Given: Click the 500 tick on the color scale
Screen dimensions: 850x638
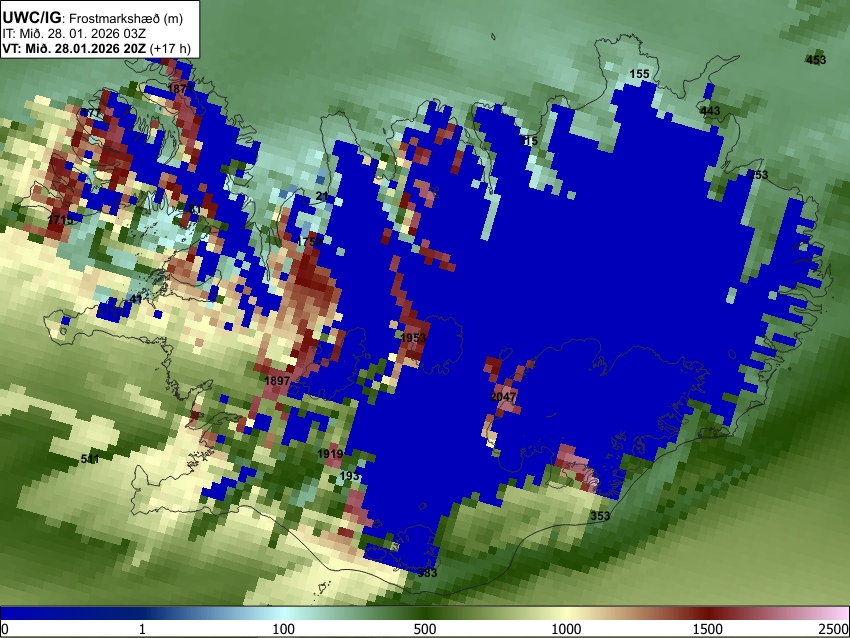Looking at the screenshot, I should coord(425,629).
